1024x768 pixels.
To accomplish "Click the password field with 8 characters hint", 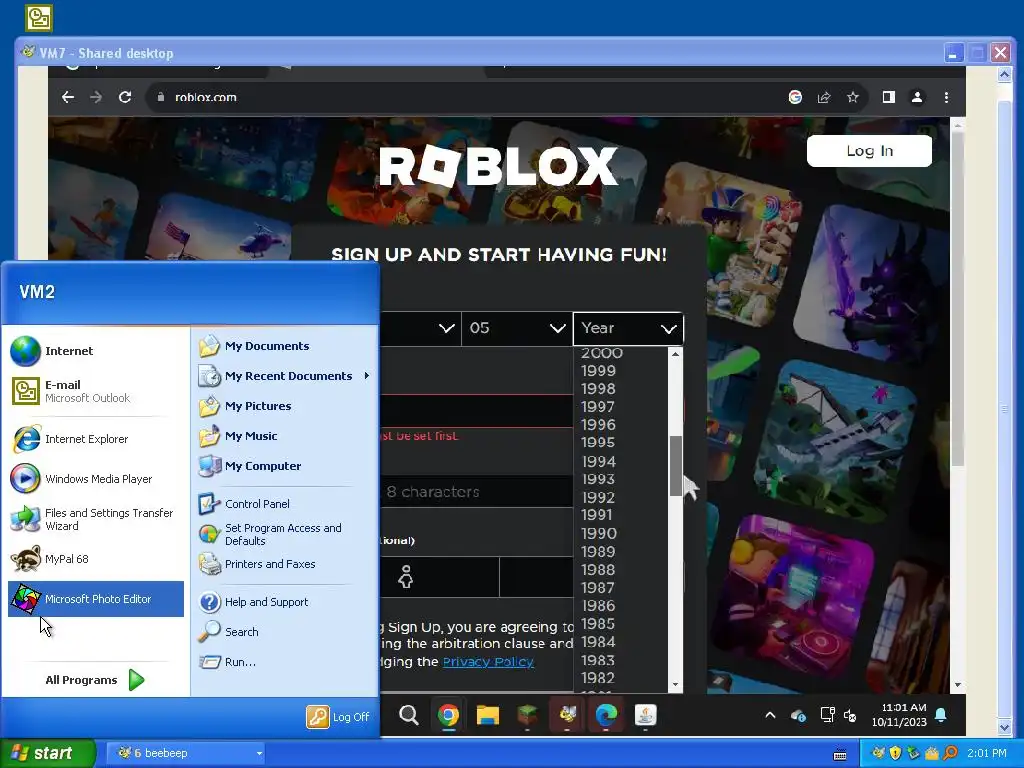I will tap(477, 492).
